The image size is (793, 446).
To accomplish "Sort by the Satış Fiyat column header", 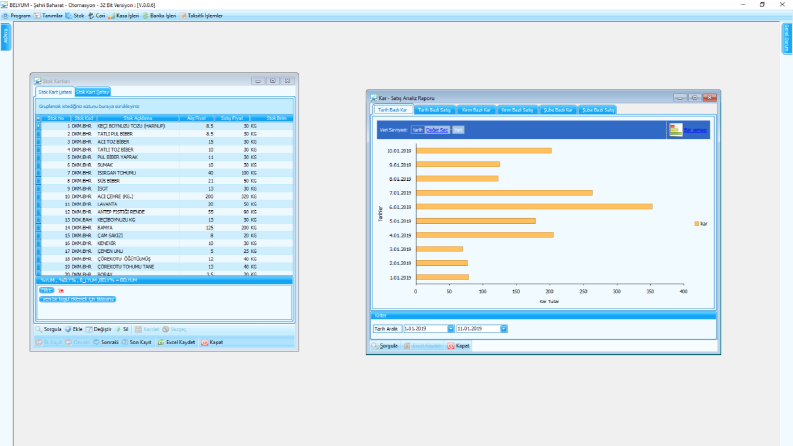I will 232,118.
